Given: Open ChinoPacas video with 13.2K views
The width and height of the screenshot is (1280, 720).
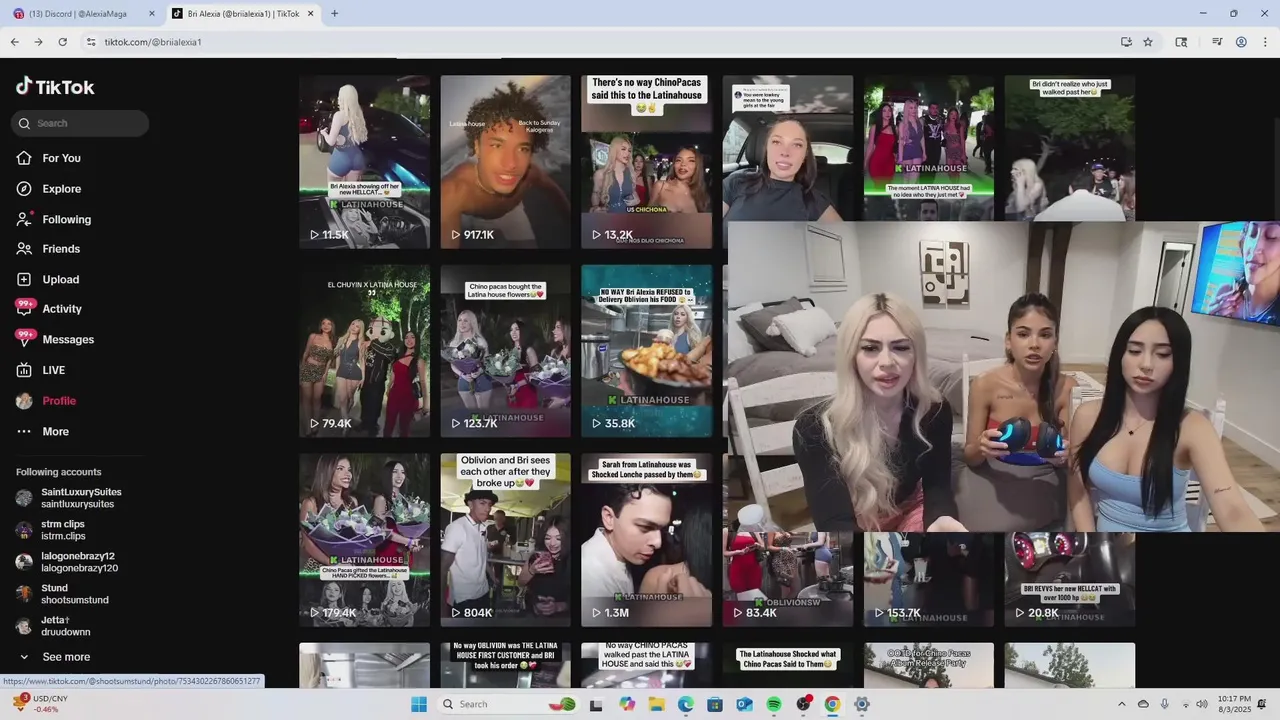Looking at the screenshot, I should 646,162.
